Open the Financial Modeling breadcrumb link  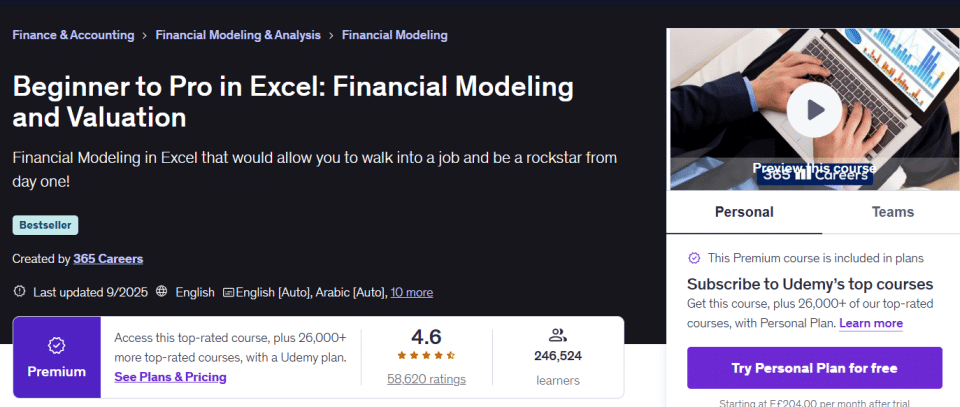(395, 35)
